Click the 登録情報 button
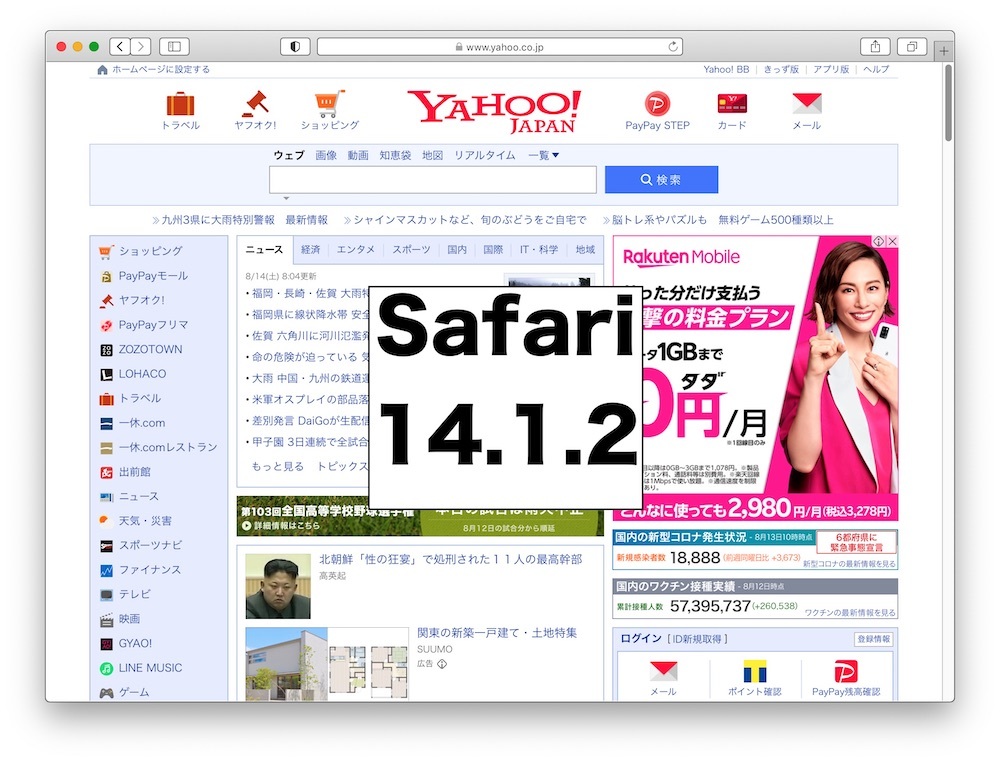 (x=874, y=639)
